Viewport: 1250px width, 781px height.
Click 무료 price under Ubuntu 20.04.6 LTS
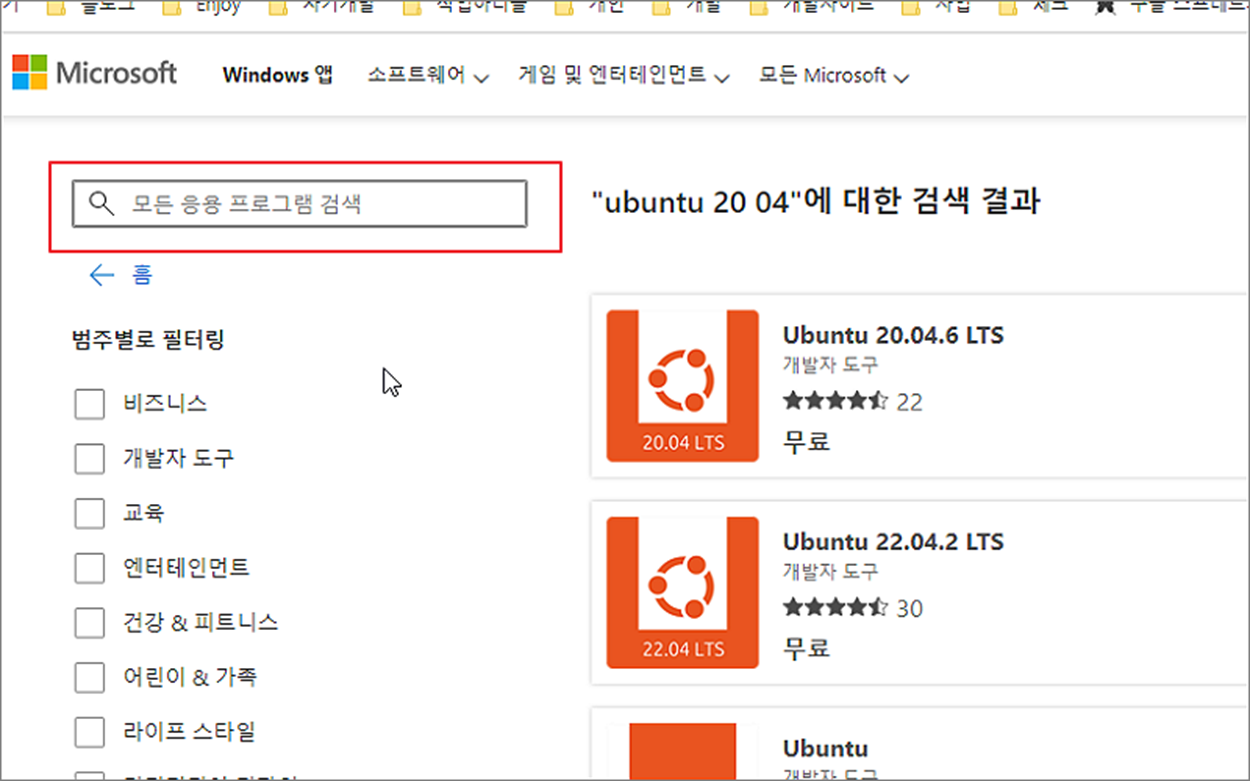(x=807, y=440)
